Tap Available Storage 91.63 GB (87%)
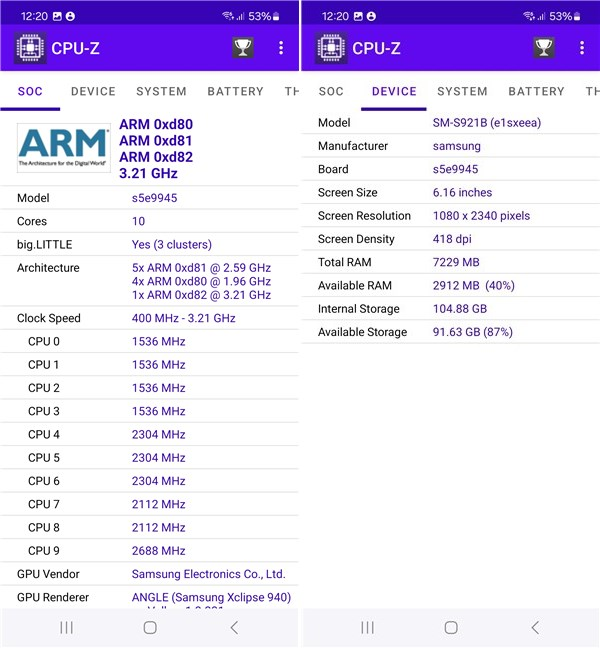Screen dimensions: 600x648 coord(473,332)
